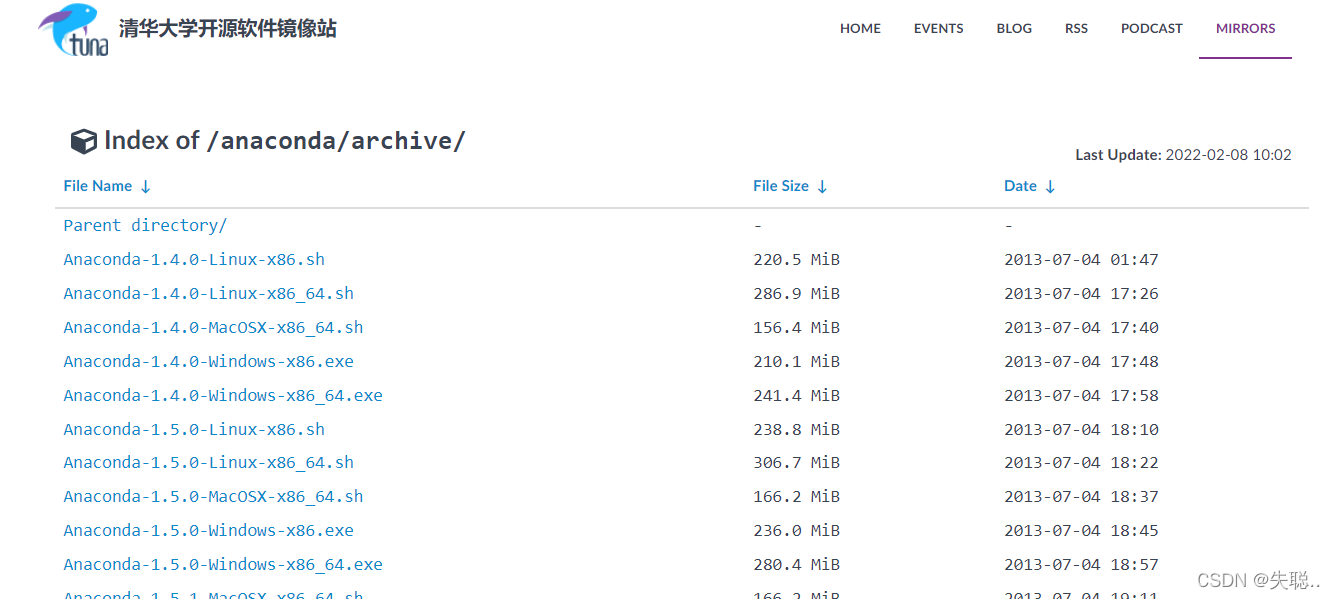Click the 306.7 MiB file size
This screenshot has height=599, width=1335.
pos(796,462)
